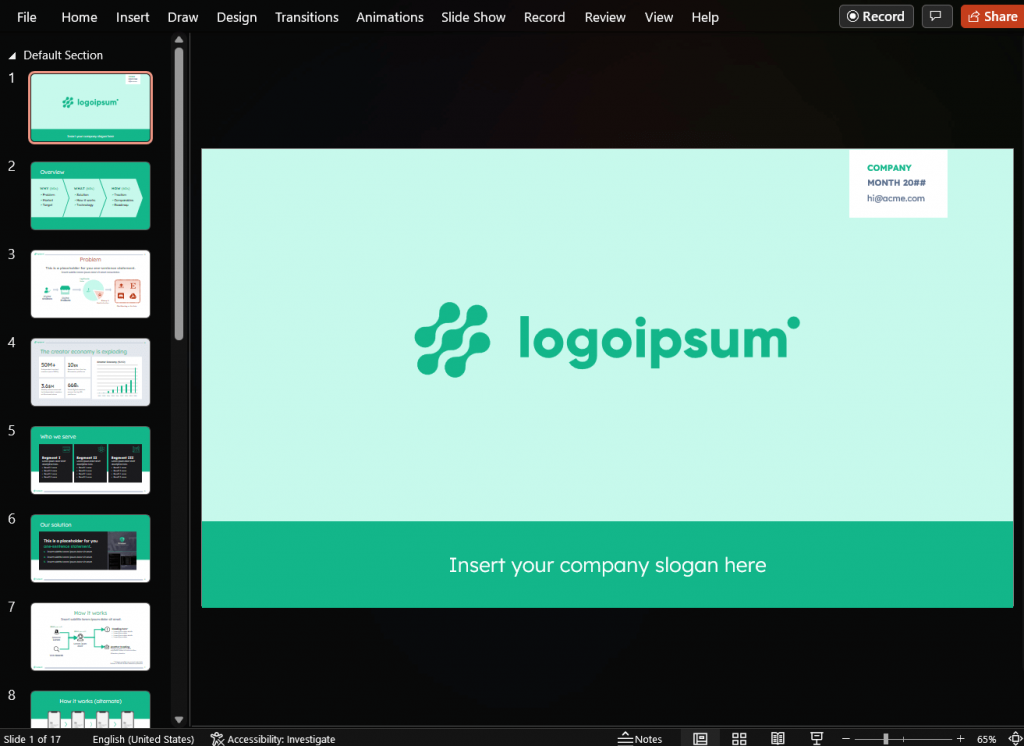The image size is (1024, 746).
Task: Collapse the Default Section
Action: tap(12, 55)
